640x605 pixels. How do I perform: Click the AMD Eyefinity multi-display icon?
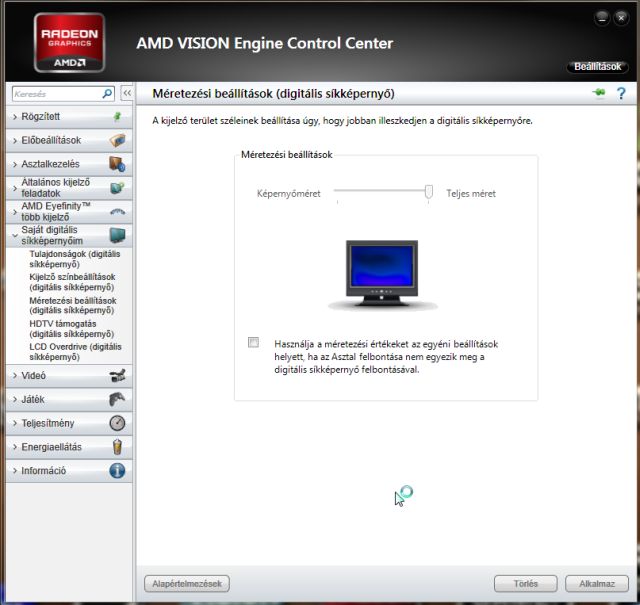[x=118, y=211]
